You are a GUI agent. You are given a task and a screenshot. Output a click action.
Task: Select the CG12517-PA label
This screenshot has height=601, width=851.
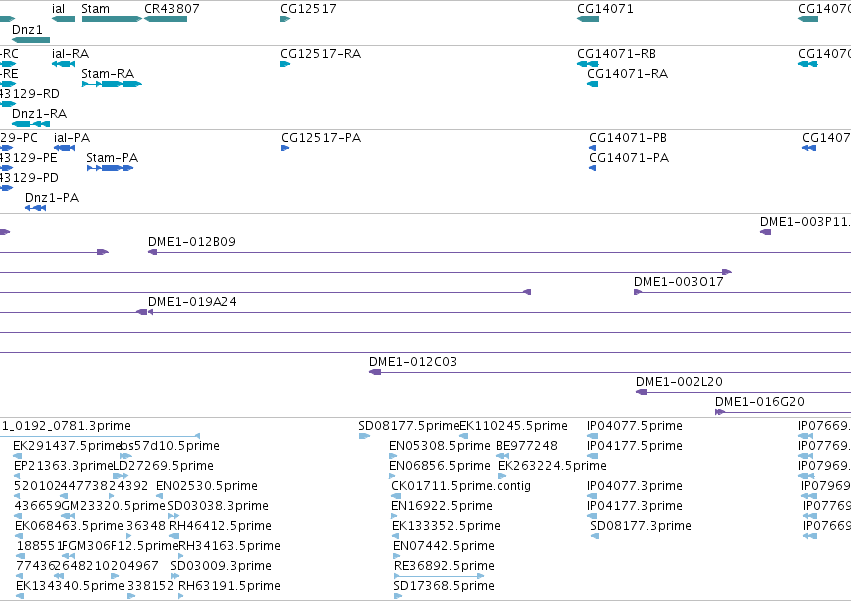[x=321, y=138]
